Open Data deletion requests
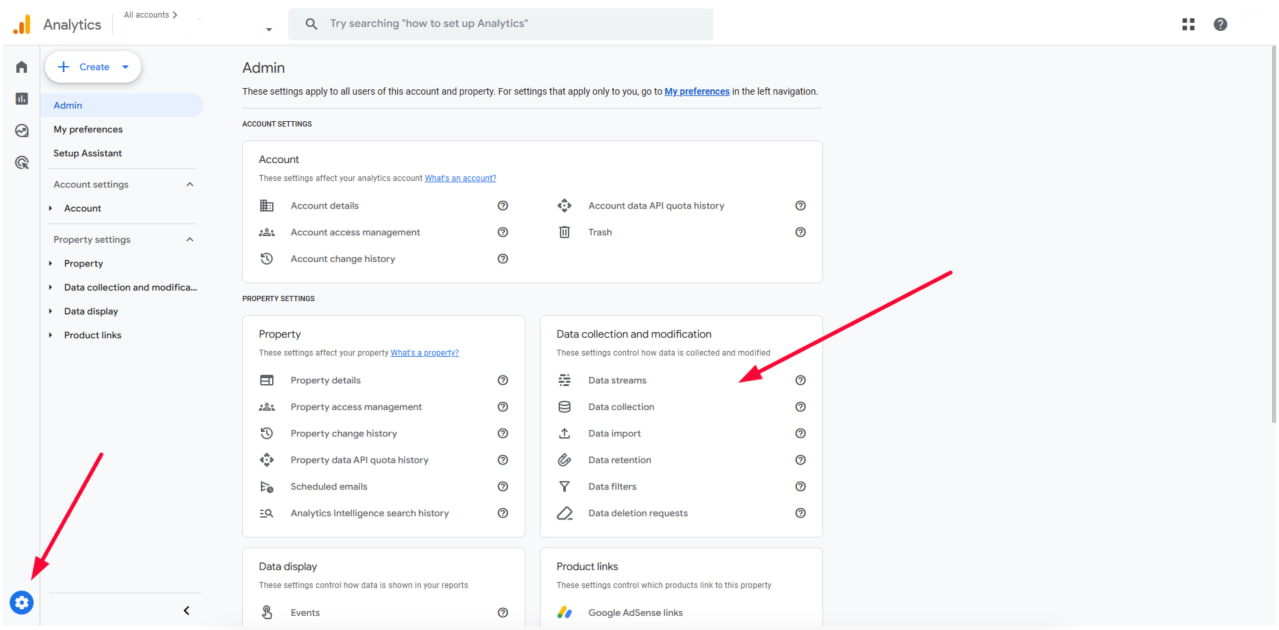1279x630 pixels. pos(638,513)
